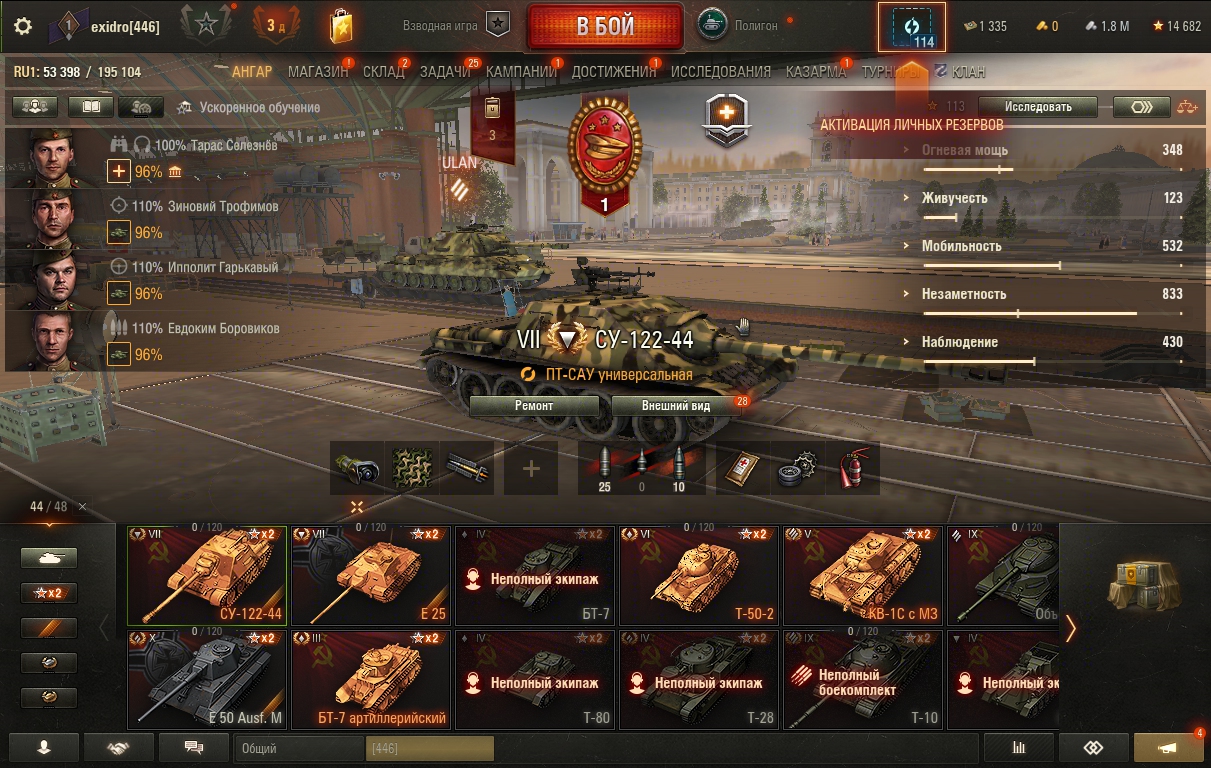This screenshot has height=768, width=1211.
Task: Click the fire extinguisher consumable slot
Action: click(852, 468)
